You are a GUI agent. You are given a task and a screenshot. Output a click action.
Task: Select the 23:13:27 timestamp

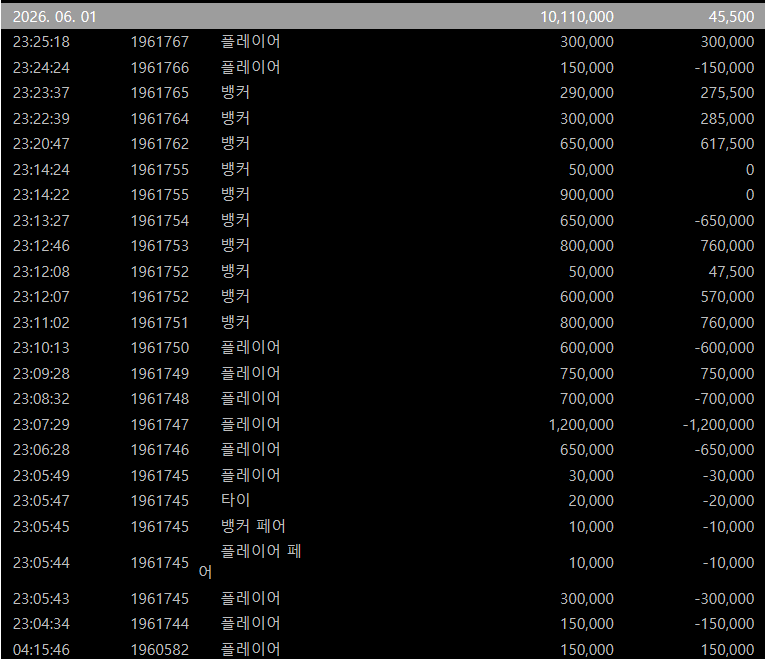coord(41,220)
